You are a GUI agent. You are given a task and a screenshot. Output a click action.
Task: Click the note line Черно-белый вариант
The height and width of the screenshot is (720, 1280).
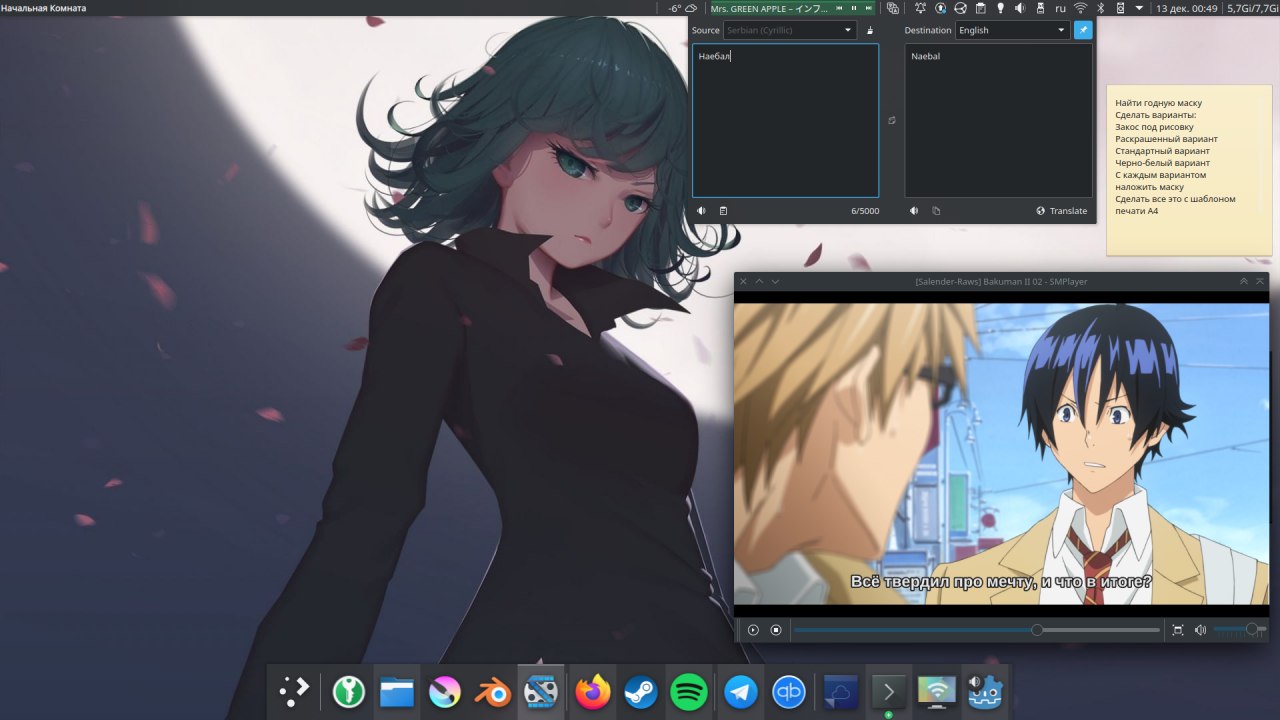1162,163
